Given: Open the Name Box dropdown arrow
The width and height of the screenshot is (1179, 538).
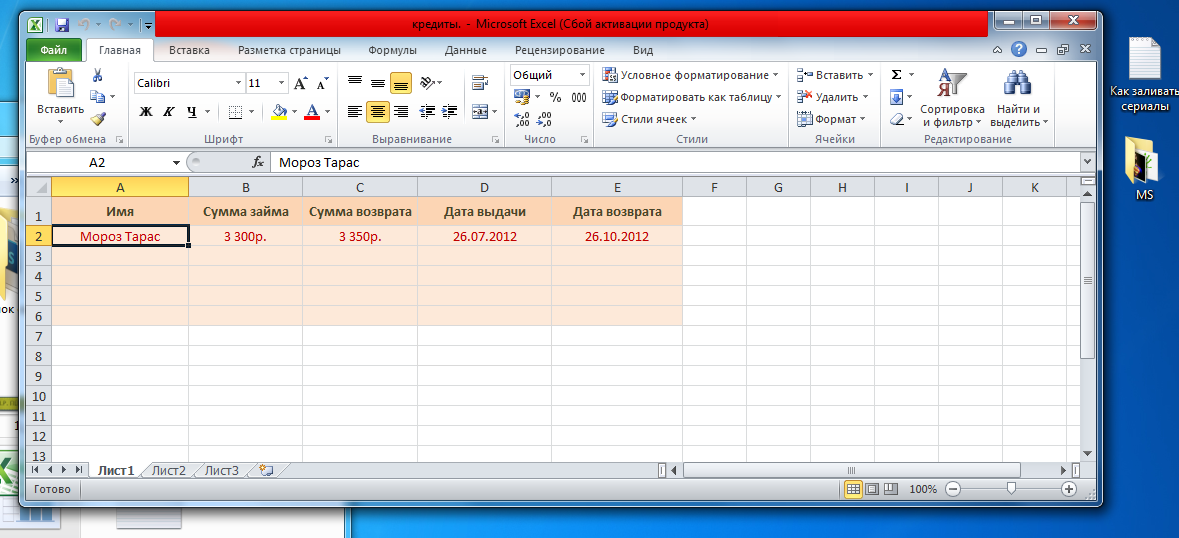Looking at the screenshot, I should point(177,162).
